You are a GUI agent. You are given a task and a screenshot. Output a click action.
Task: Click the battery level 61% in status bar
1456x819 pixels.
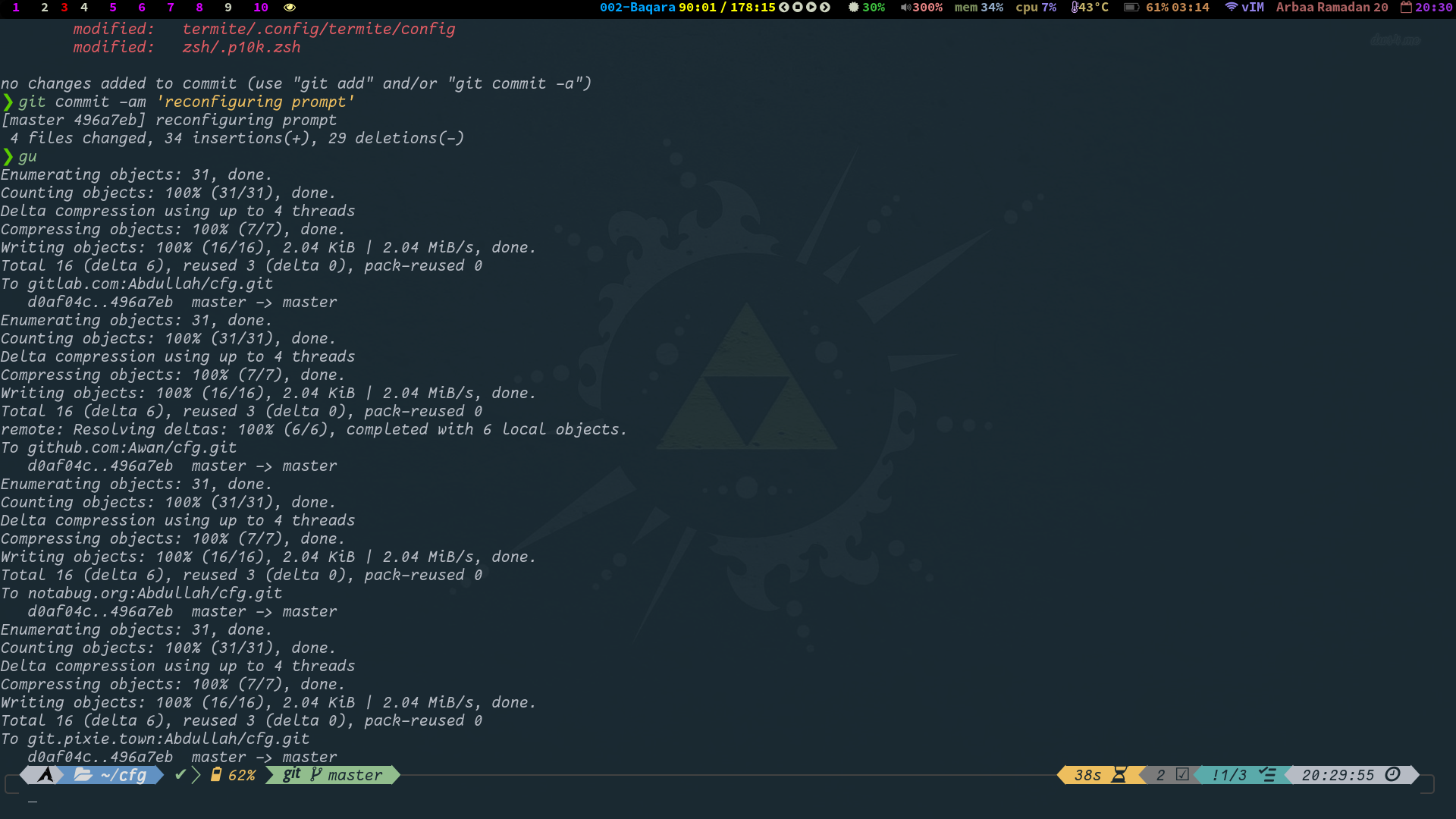click(1157, 8)
